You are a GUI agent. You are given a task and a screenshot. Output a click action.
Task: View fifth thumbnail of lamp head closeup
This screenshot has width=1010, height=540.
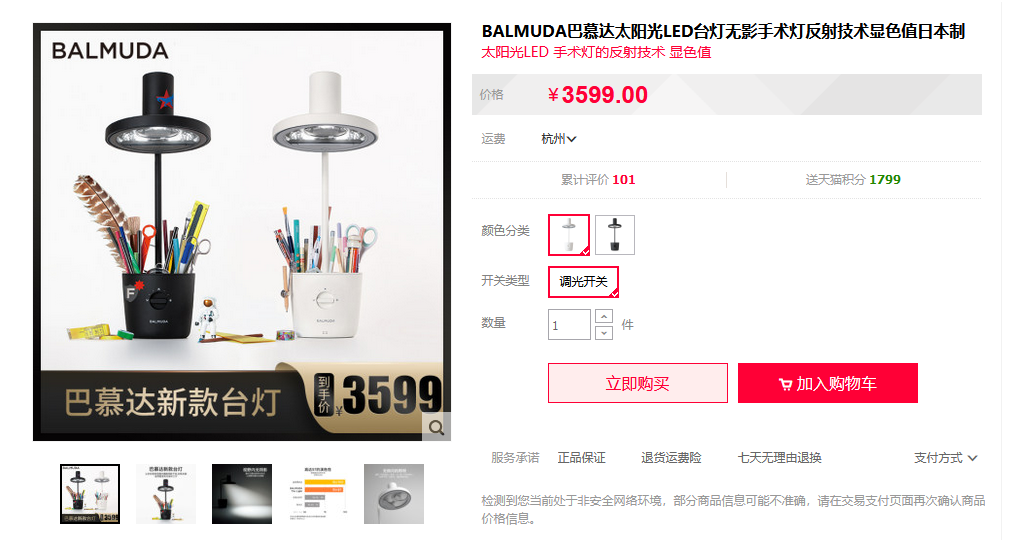click(394, 494)
